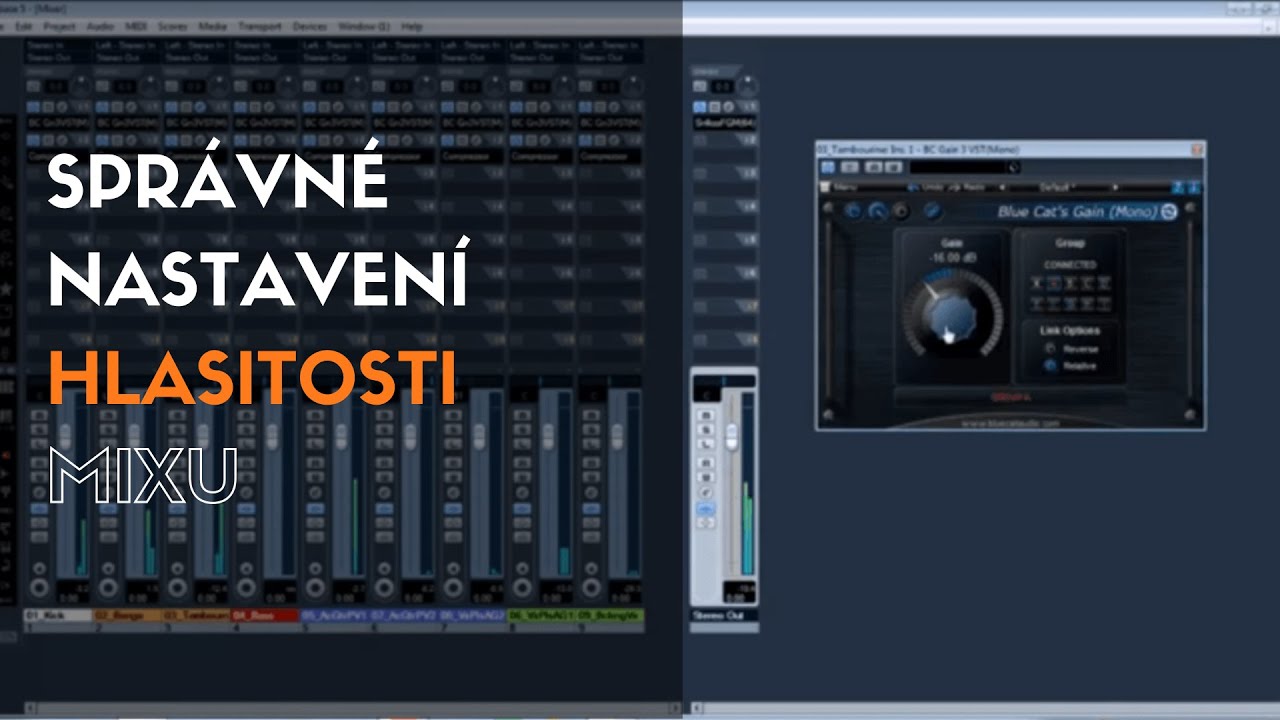Viewport: 1280px width, 720px height.
Task: Mute the Stereo Out channel
Action: [705, 413]
